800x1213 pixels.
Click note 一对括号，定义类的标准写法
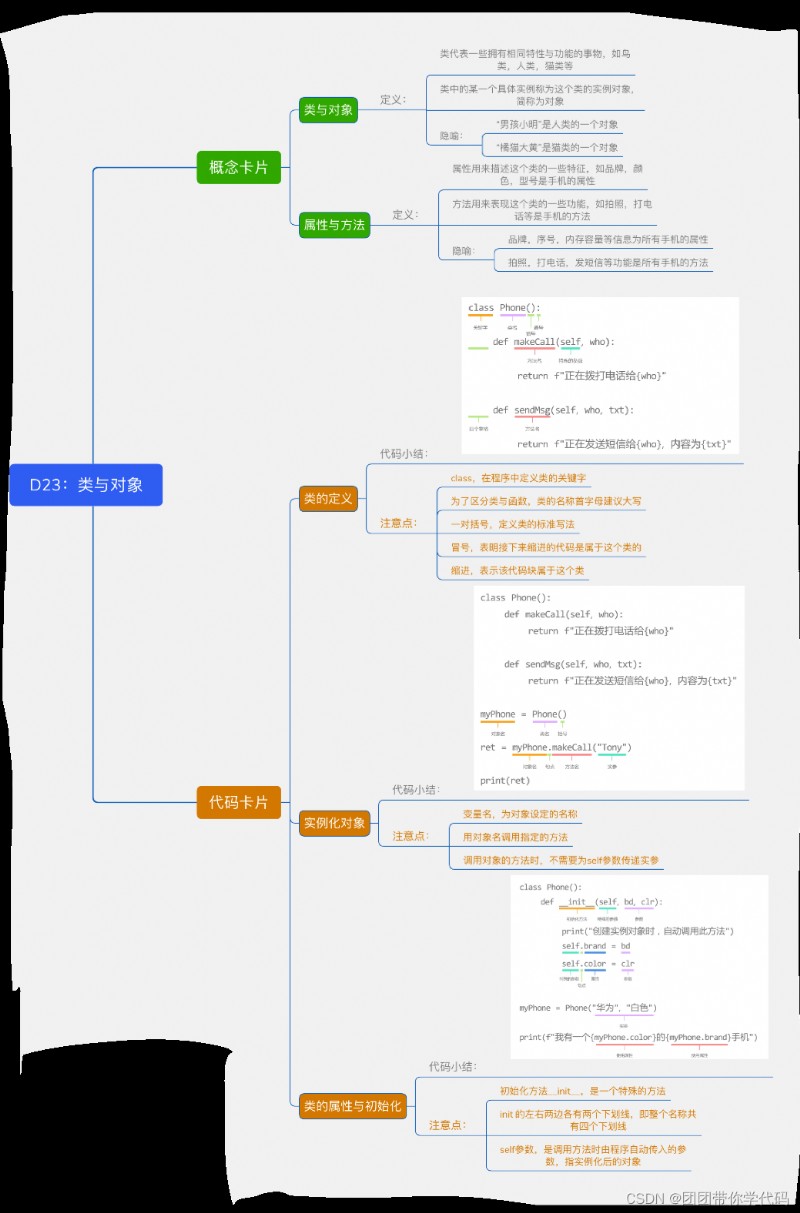[x=512, y=525]
